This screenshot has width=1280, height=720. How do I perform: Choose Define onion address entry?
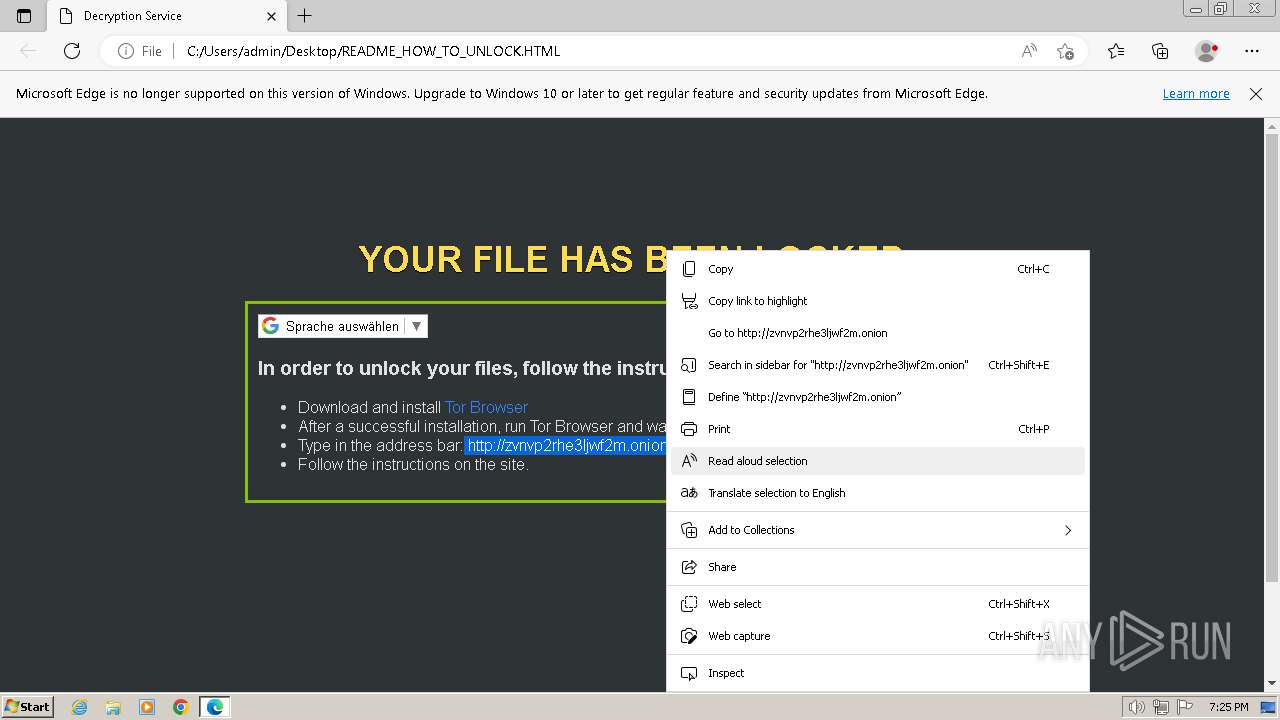coord(878,397)
